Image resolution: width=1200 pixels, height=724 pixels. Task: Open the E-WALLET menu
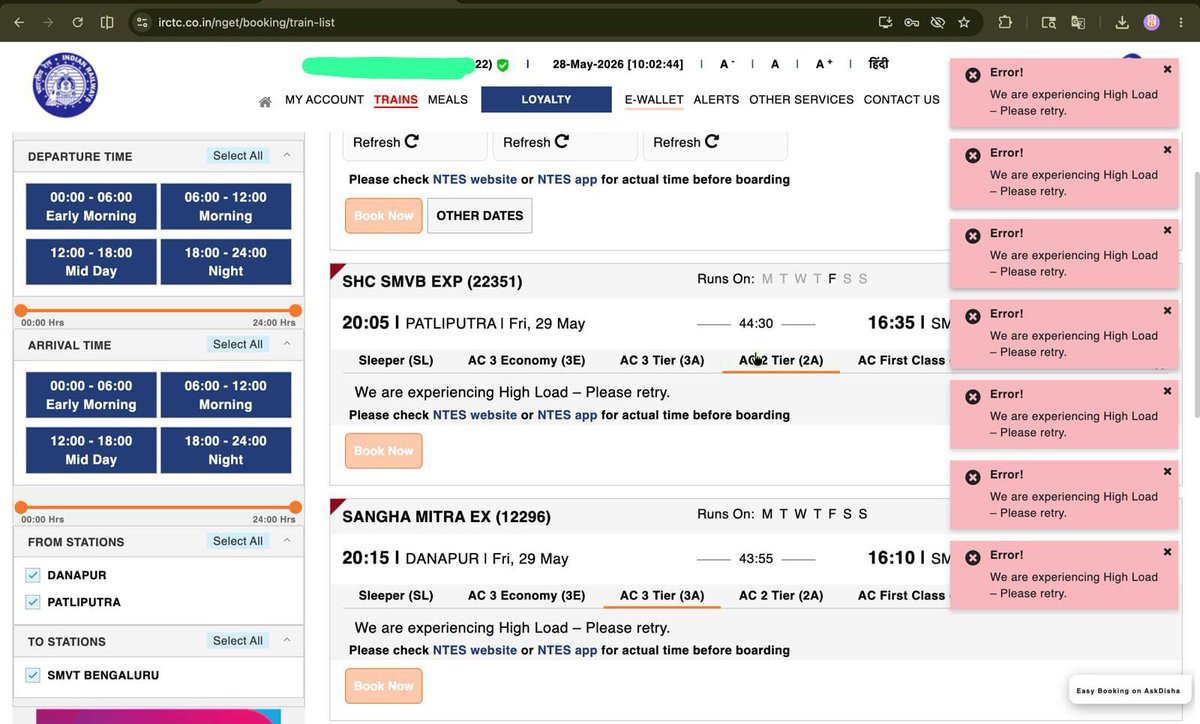point(654,100)
